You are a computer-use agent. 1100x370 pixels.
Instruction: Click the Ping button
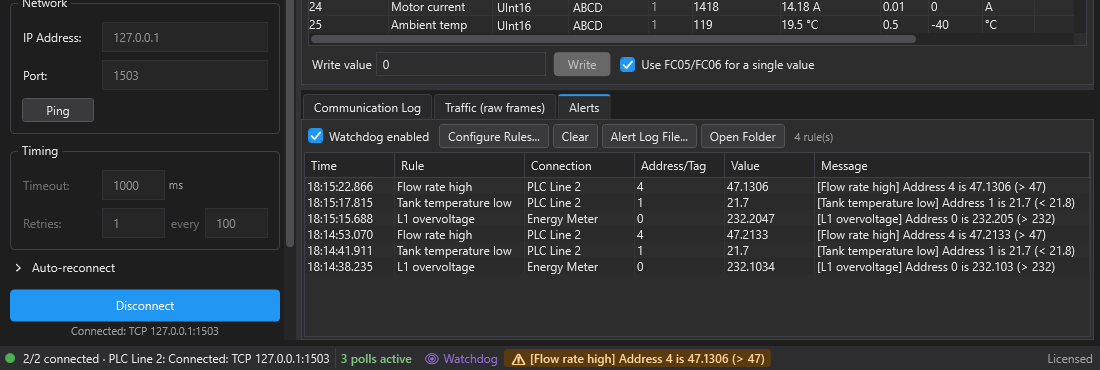pyautogui.click(x=58, y=110)
